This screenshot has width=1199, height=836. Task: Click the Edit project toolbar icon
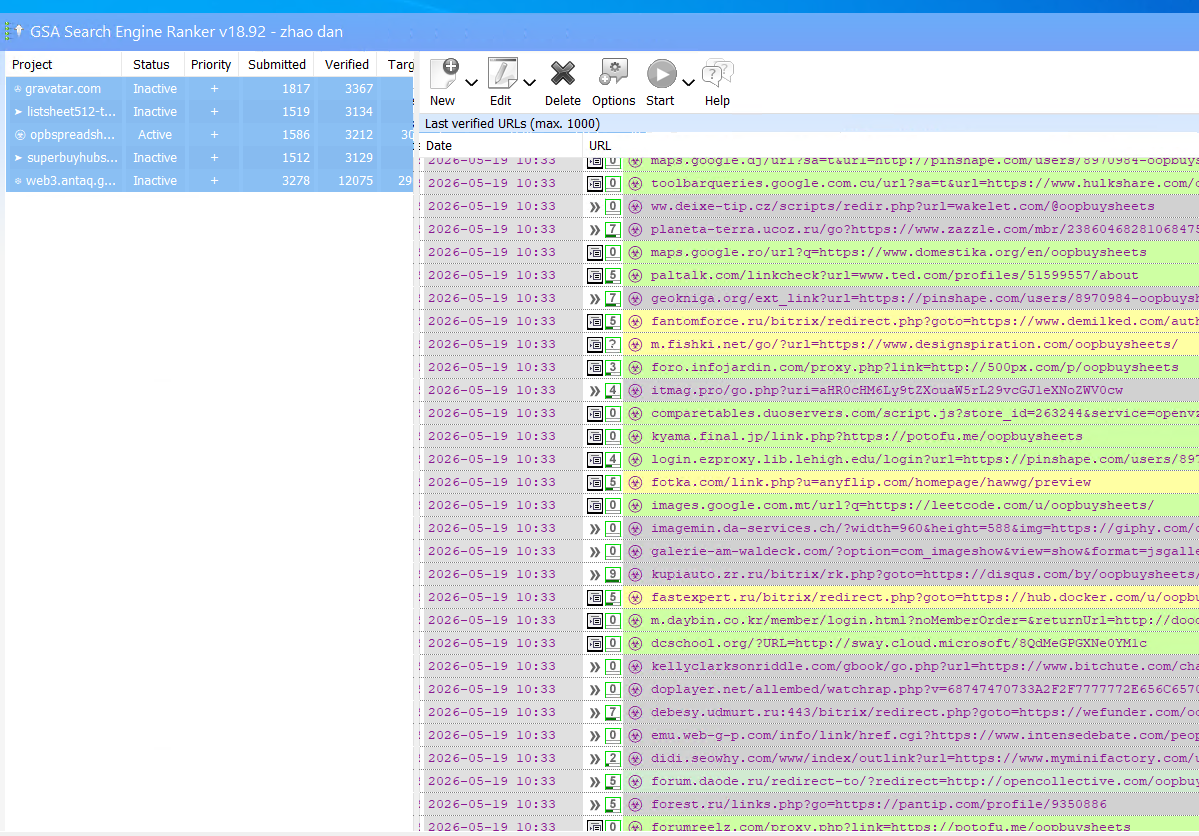pyautogui.click(x=502, y=74)
